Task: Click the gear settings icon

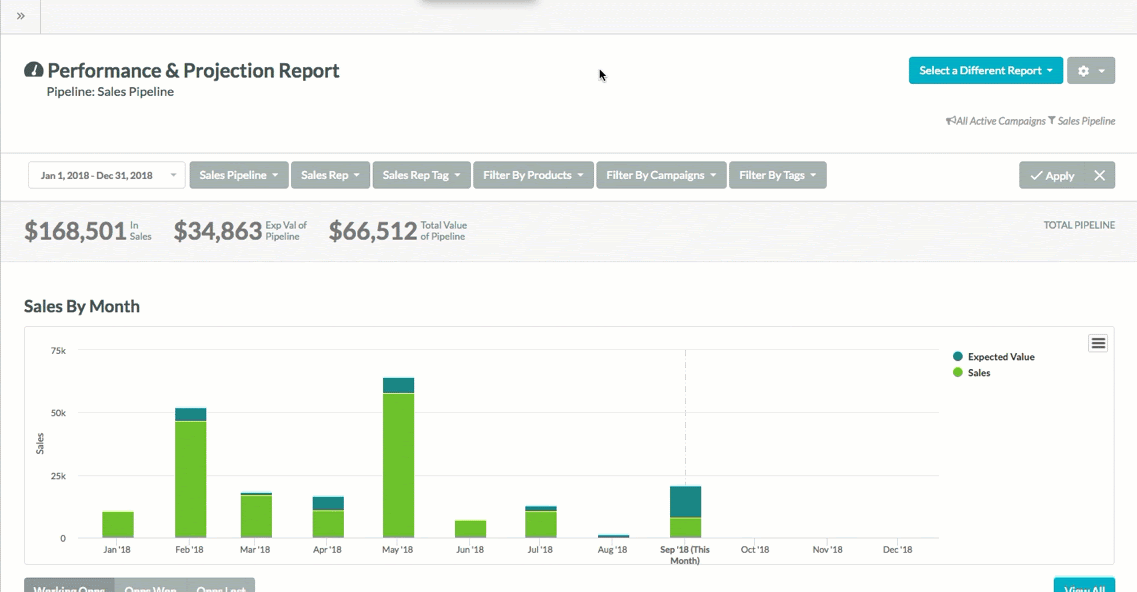Action: [x=1085, y=70]
